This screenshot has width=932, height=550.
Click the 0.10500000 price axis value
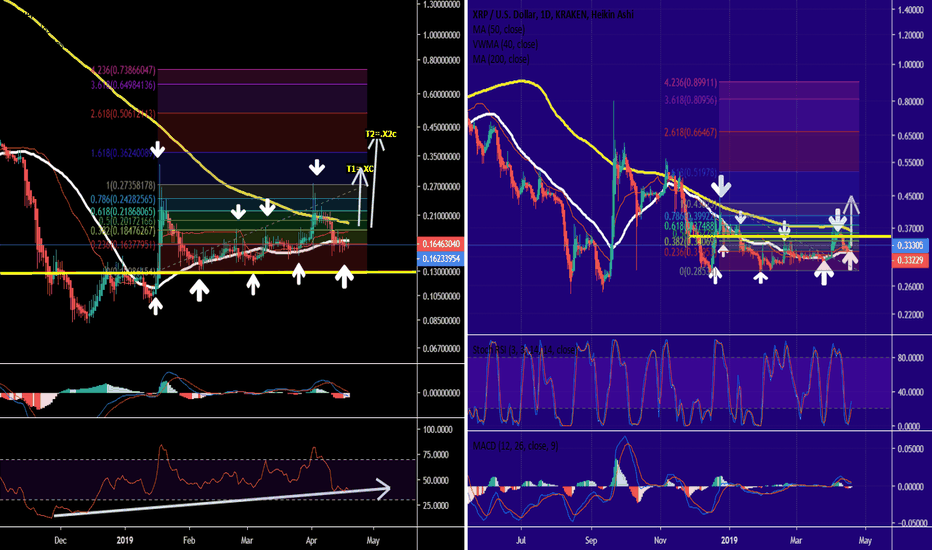pos(442,296)
